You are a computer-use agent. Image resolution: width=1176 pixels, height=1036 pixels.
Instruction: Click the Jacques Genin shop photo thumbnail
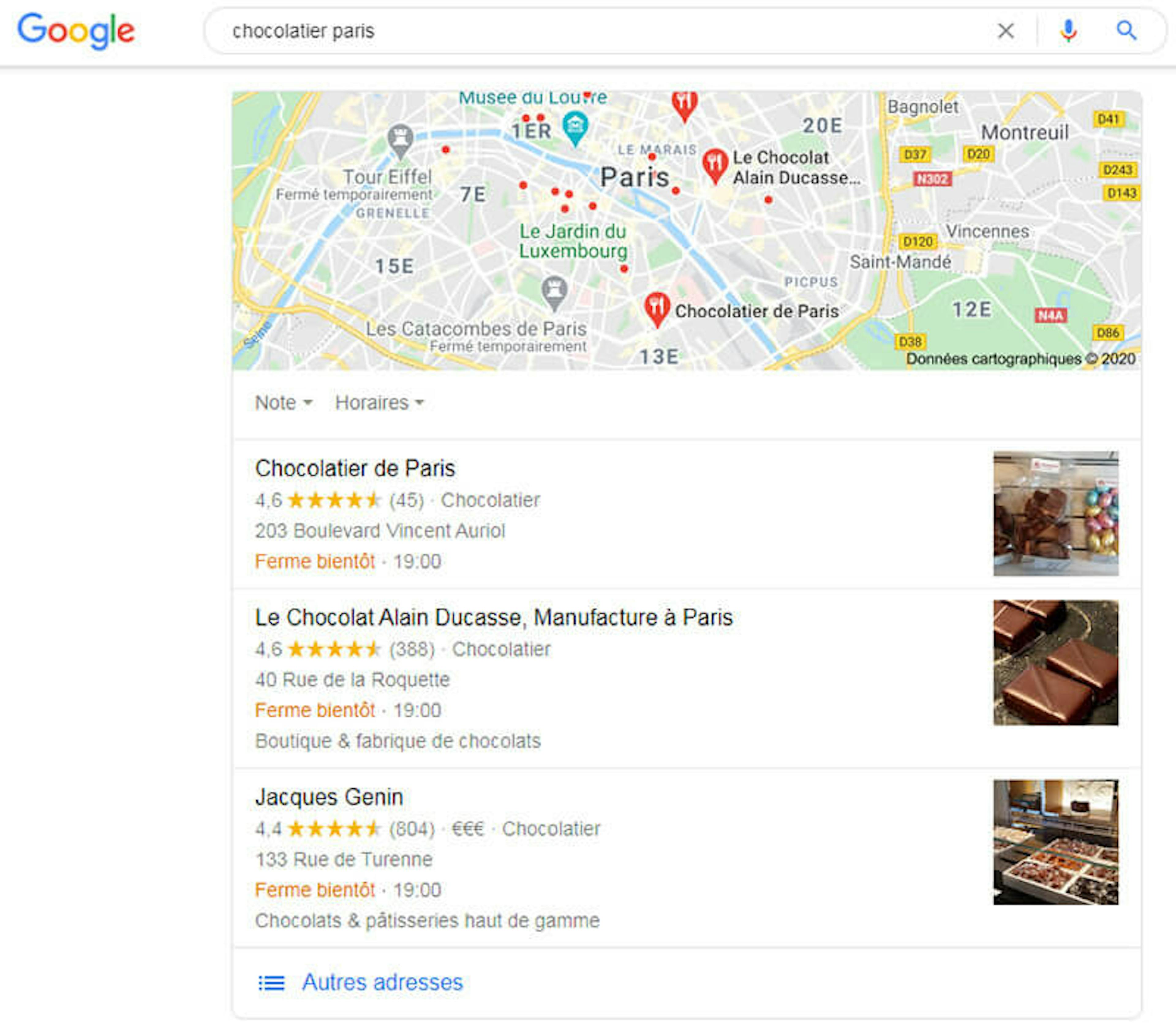click(x=1056, y=842)
